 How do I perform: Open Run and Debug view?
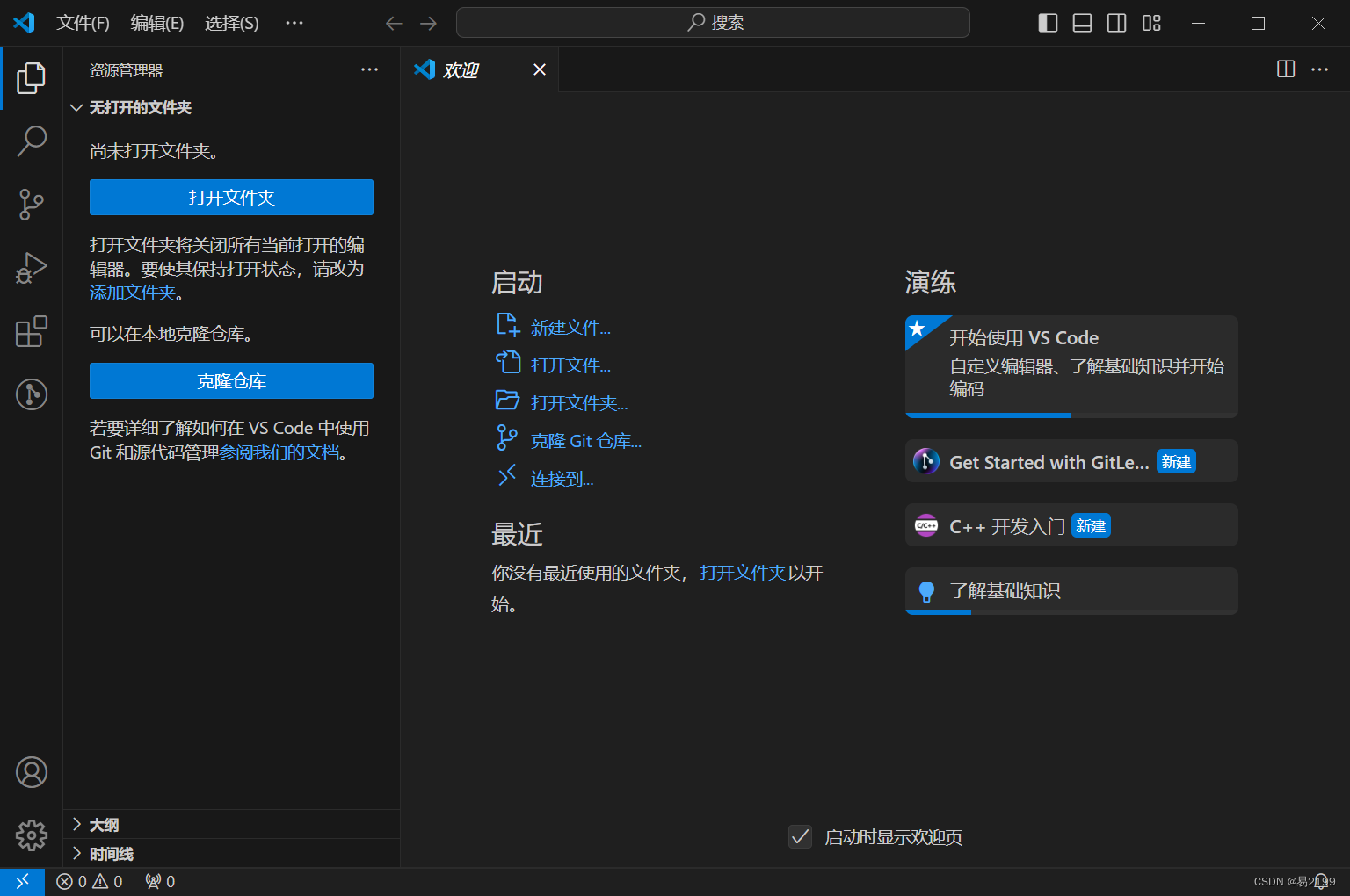pyautogui.click(x=32, y=268)
